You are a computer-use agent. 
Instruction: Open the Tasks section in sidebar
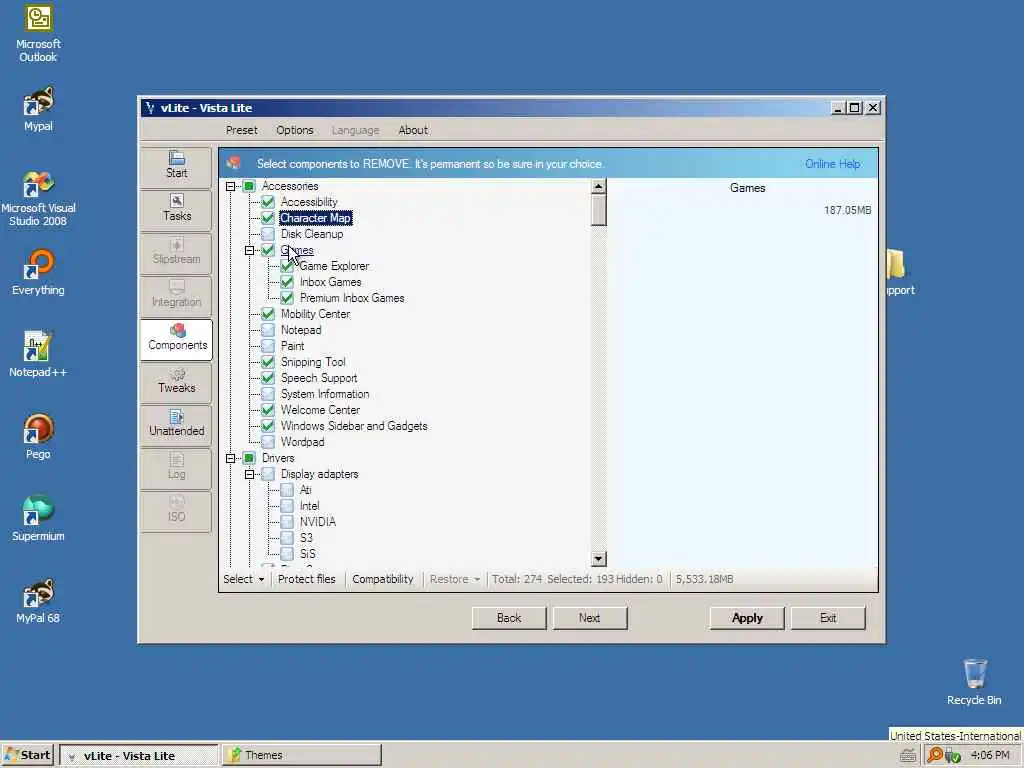pyautogui.click(x=176, y=209)
